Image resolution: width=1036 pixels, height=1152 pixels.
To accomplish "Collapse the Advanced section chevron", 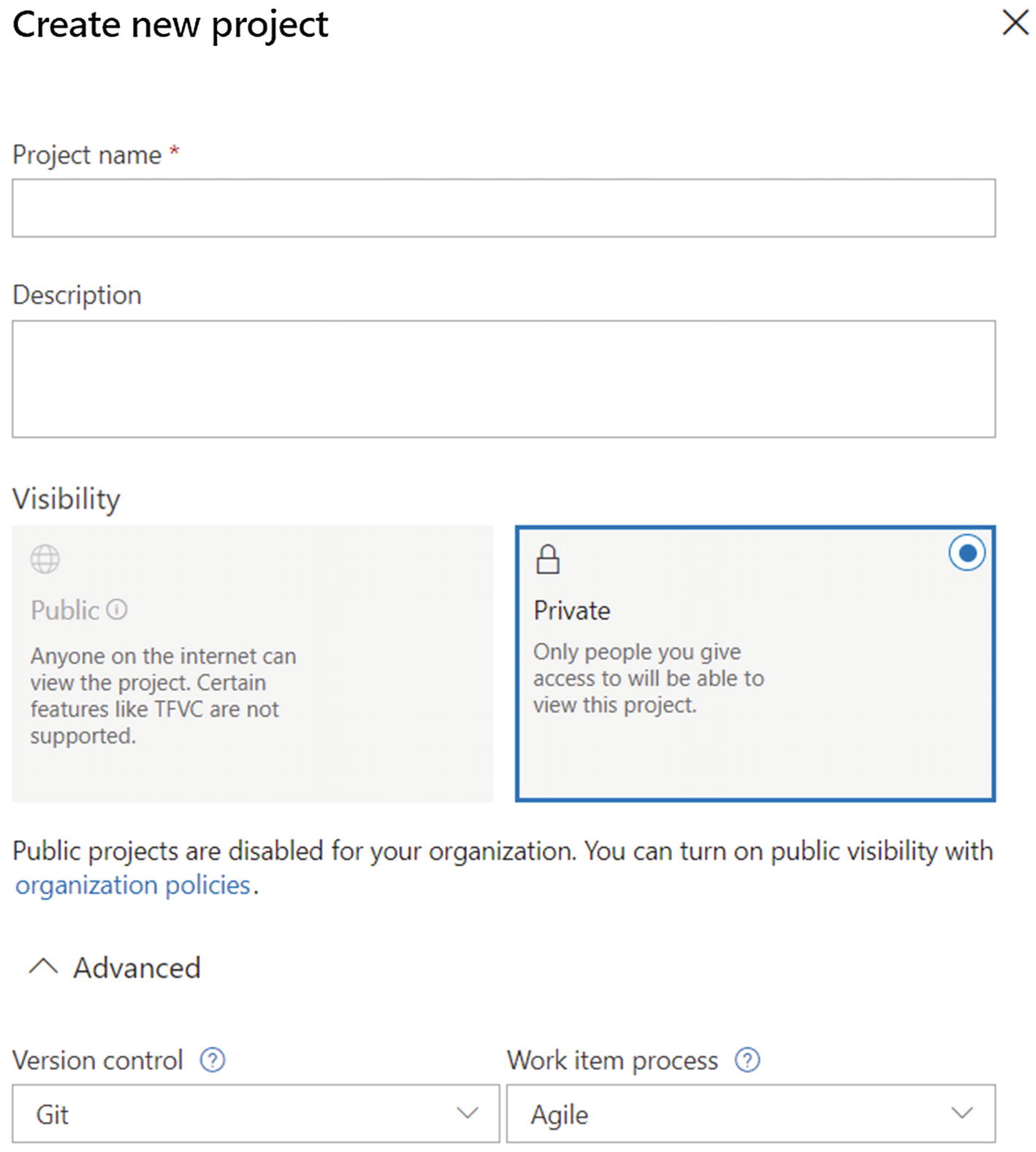I will coord(43,967).
